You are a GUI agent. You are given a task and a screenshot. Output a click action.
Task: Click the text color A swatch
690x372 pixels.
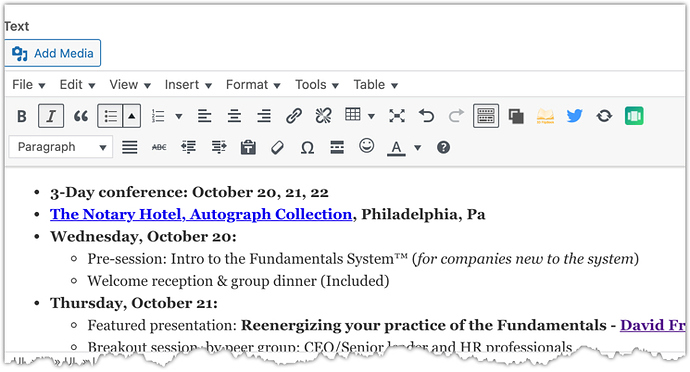(x=396, y=148)
